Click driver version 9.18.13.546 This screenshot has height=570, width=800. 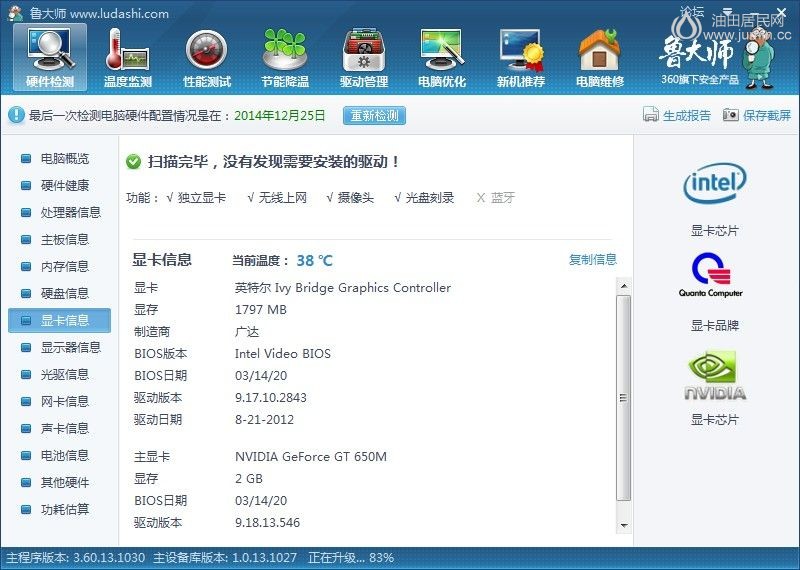(267, 523)
